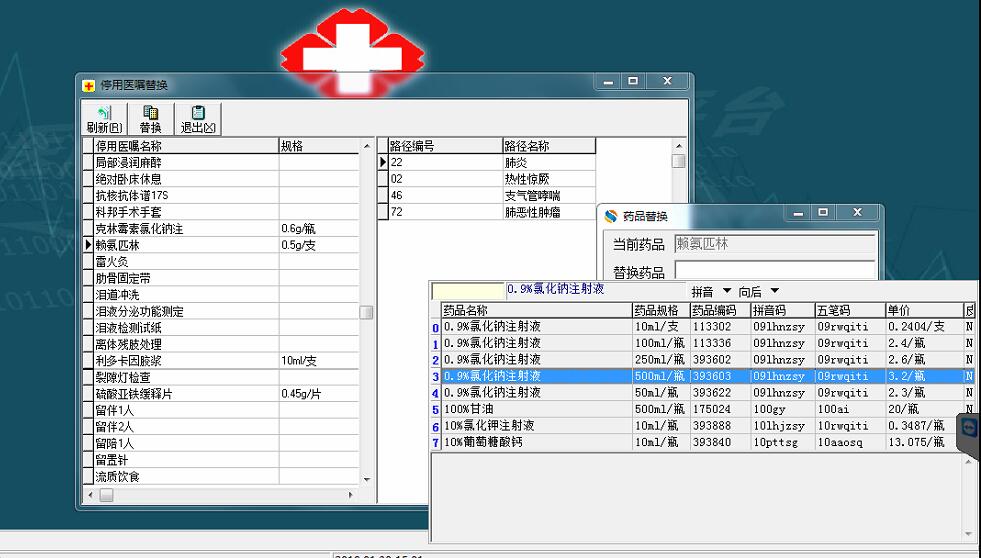Click the 退出 exit toolbar button
This screenshot has width=981, height=558.
(198, 119)
